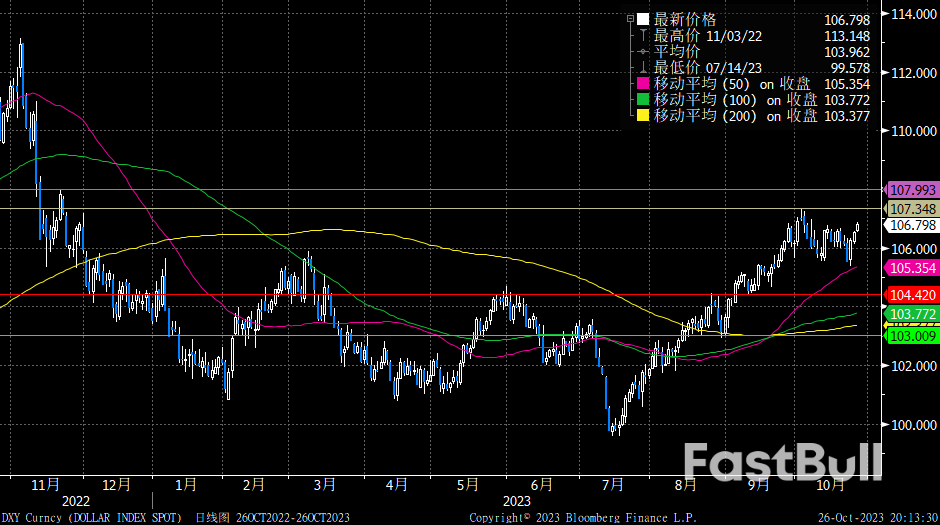This screenshot has height=525, width=940.
Task: Click the bright green 103.009 price tag
Action: [911, 337]
